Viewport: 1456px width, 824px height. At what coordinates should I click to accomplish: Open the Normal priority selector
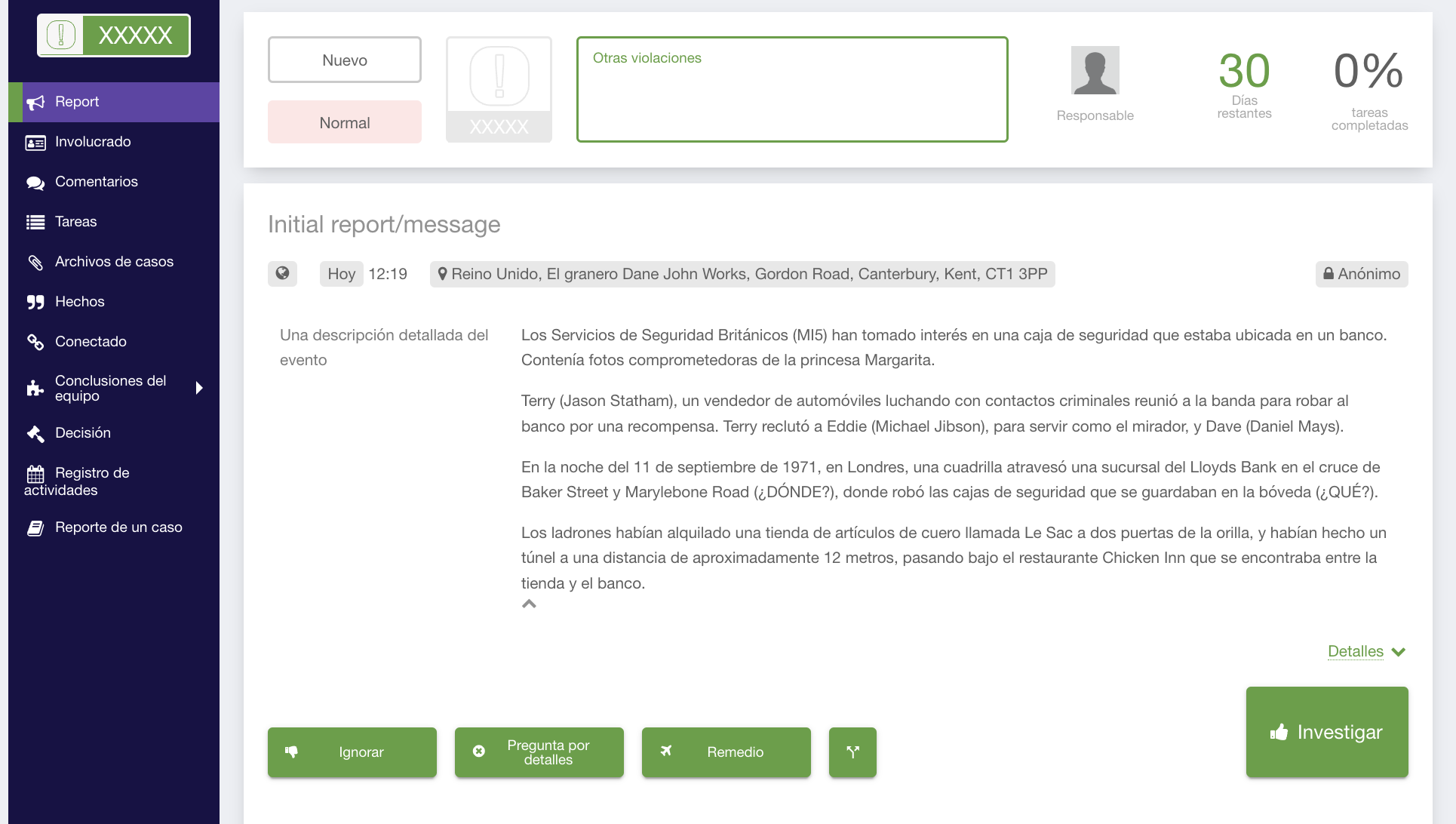345,122
